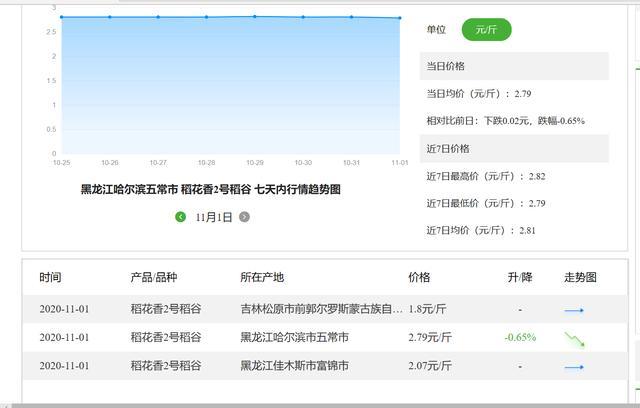Click the 价格 column header
640x408 pixels.
[419, 277]
